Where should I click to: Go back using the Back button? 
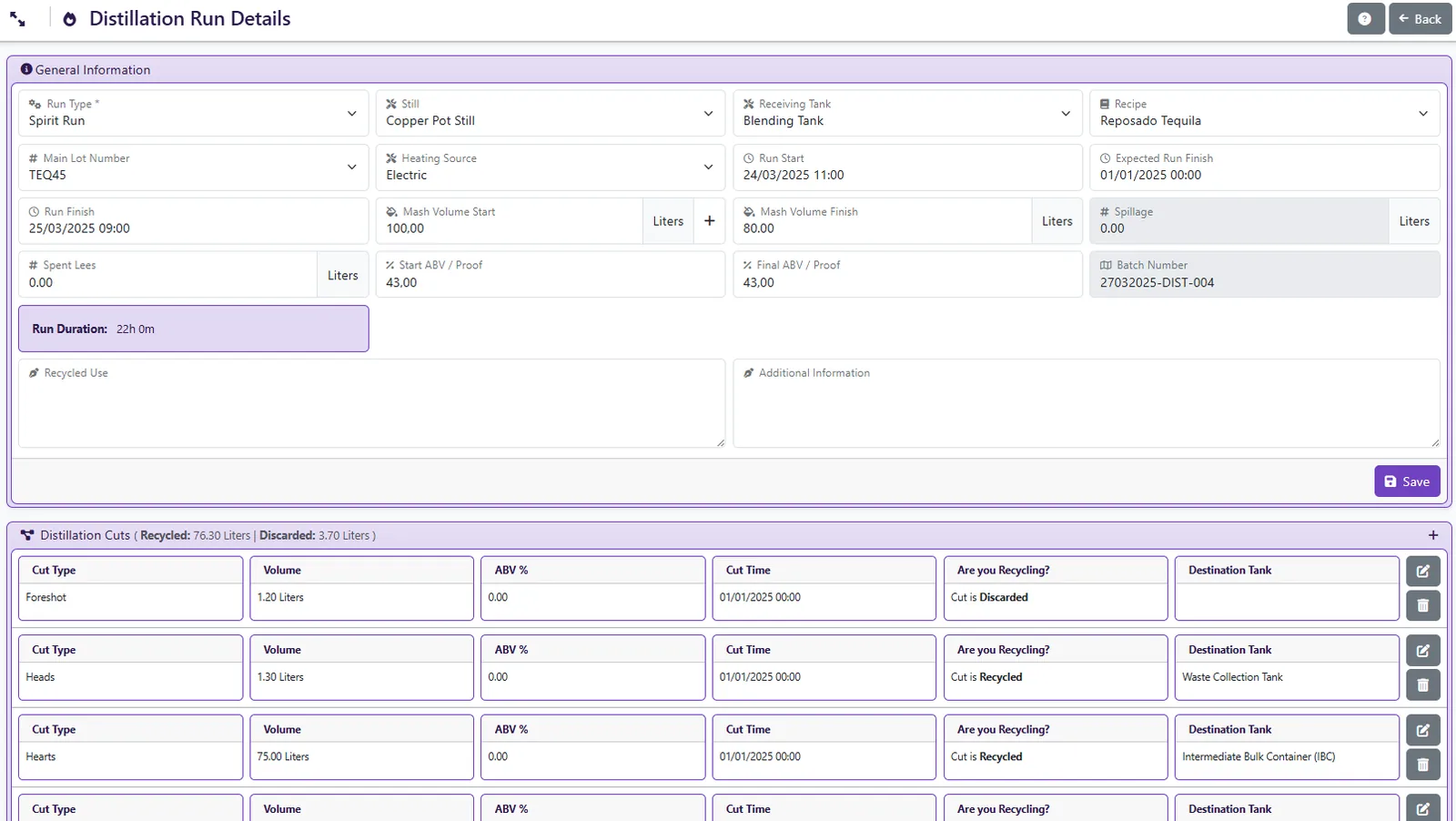[x=1420, y=19]
